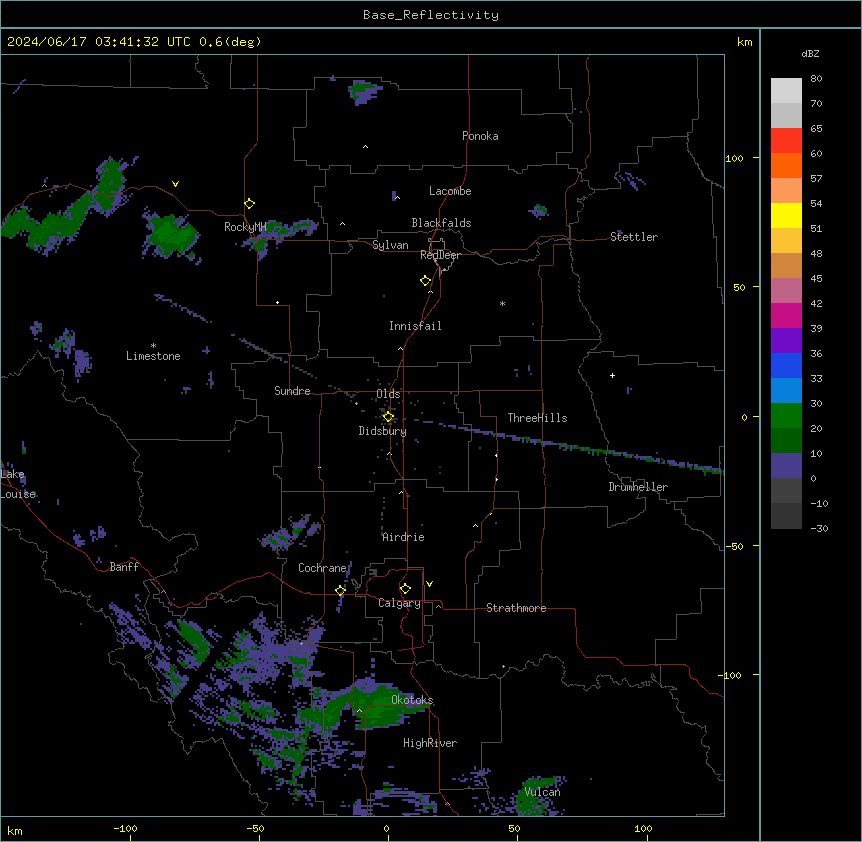Click the Blackfalds city label
The height and width of the screenshot is (842, 862).
(x=441, y=223)
